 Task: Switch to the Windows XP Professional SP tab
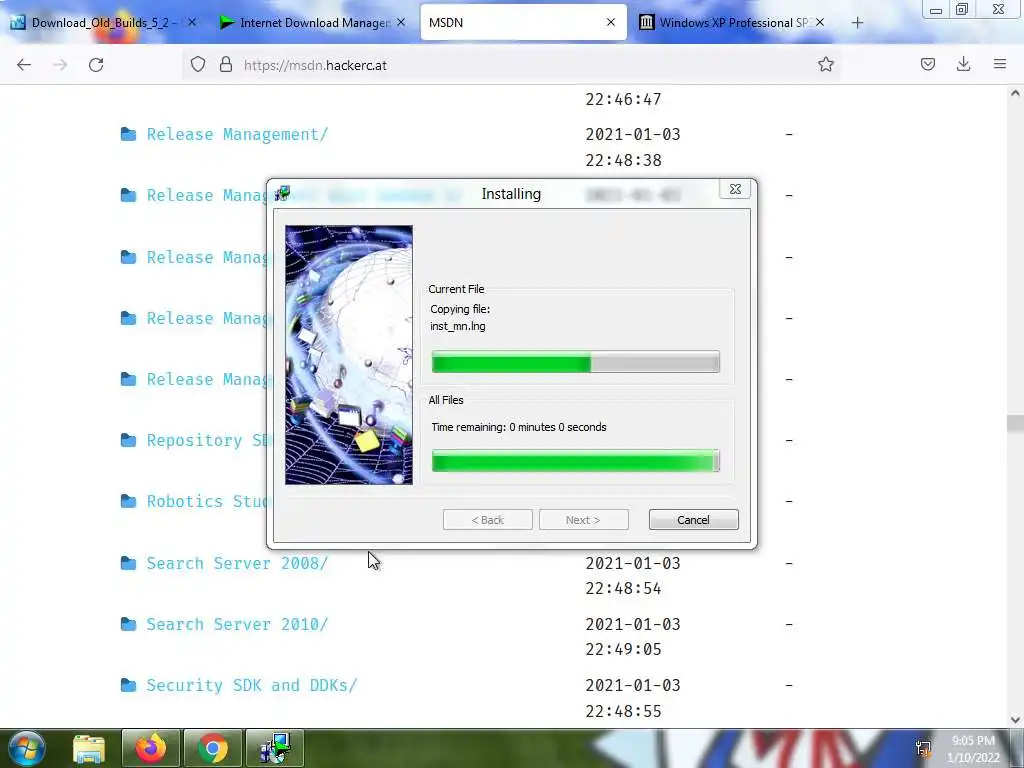(731, 23)
